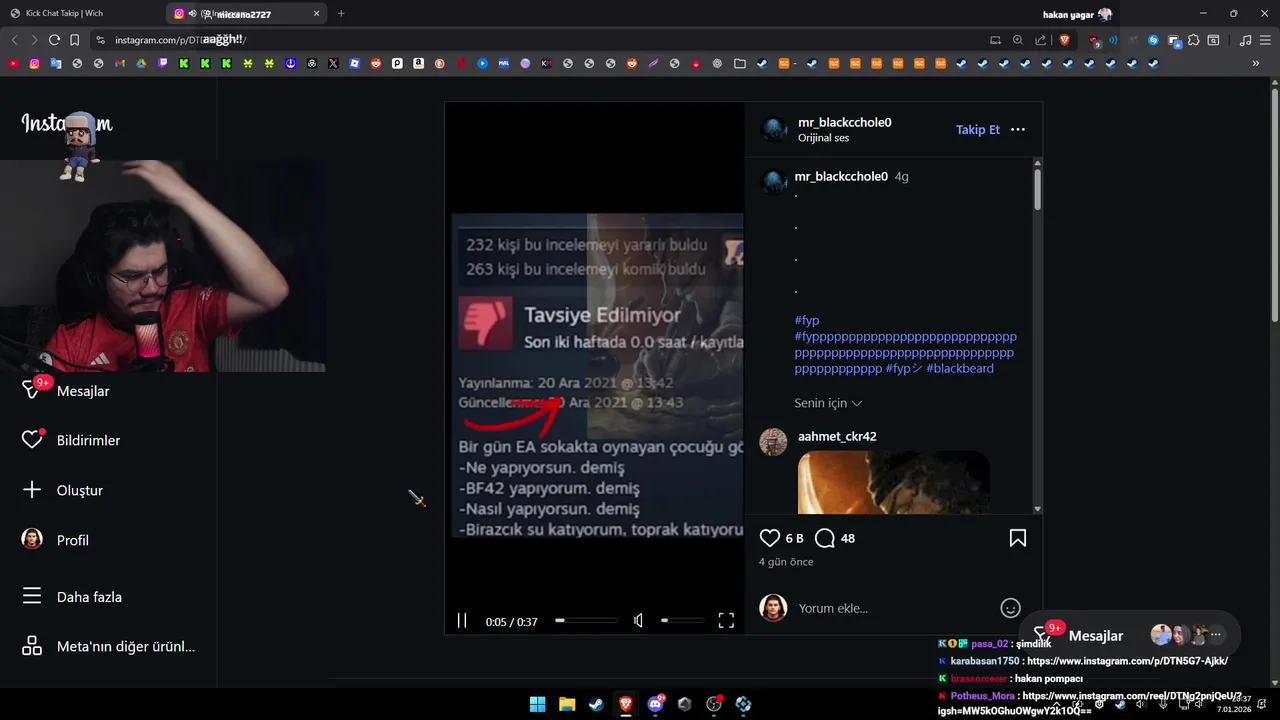Click the comments panel scrollbar
1280x720 pixels.
pyautogui.click(x=1037, y=190)
